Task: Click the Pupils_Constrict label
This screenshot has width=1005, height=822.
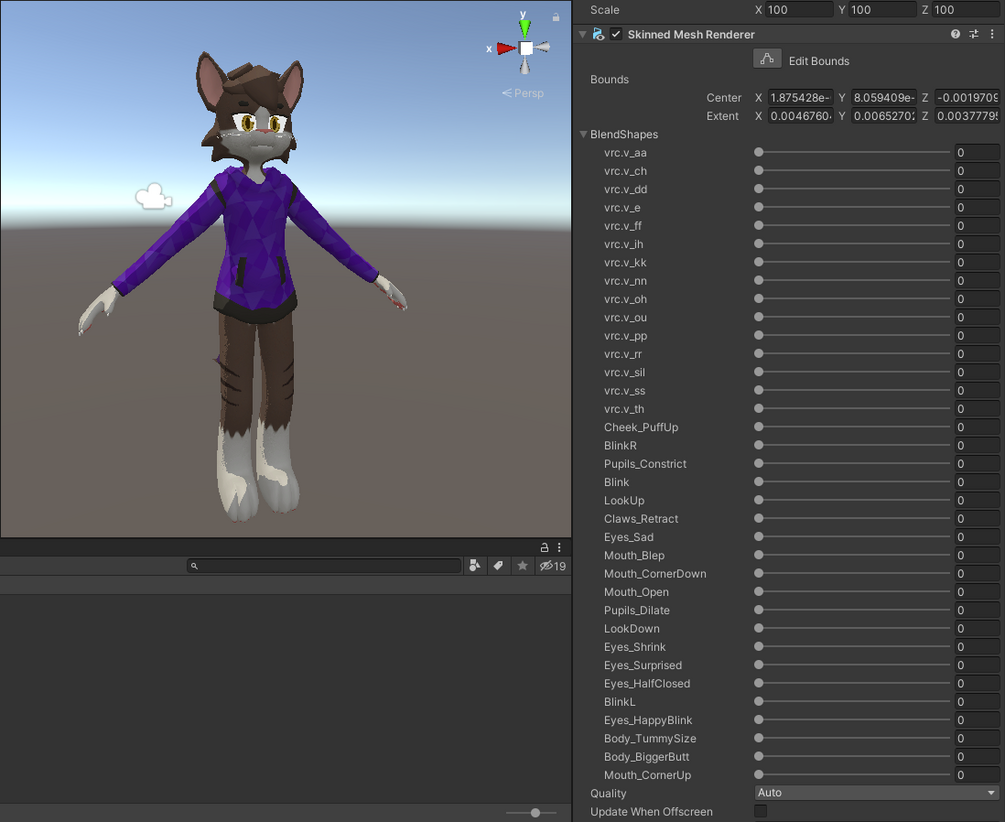Action: click(x=645, y=464)
